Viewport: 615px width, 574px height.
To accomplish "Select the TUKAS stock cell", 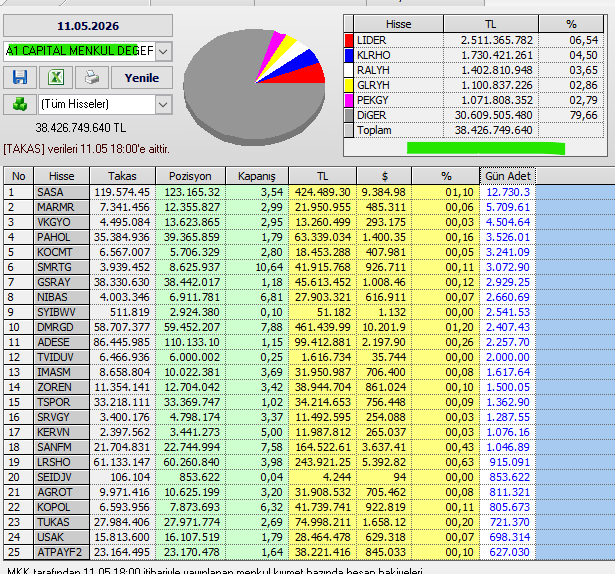I will coord(62,522).
